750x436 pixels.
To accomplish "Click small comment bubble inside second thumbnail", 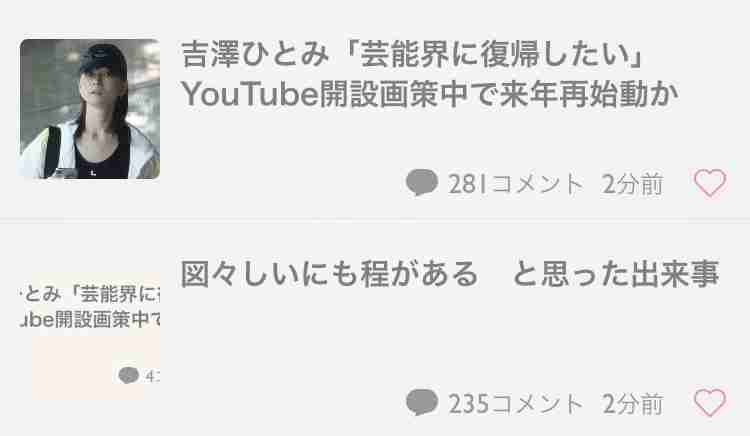I will point(128,375).
